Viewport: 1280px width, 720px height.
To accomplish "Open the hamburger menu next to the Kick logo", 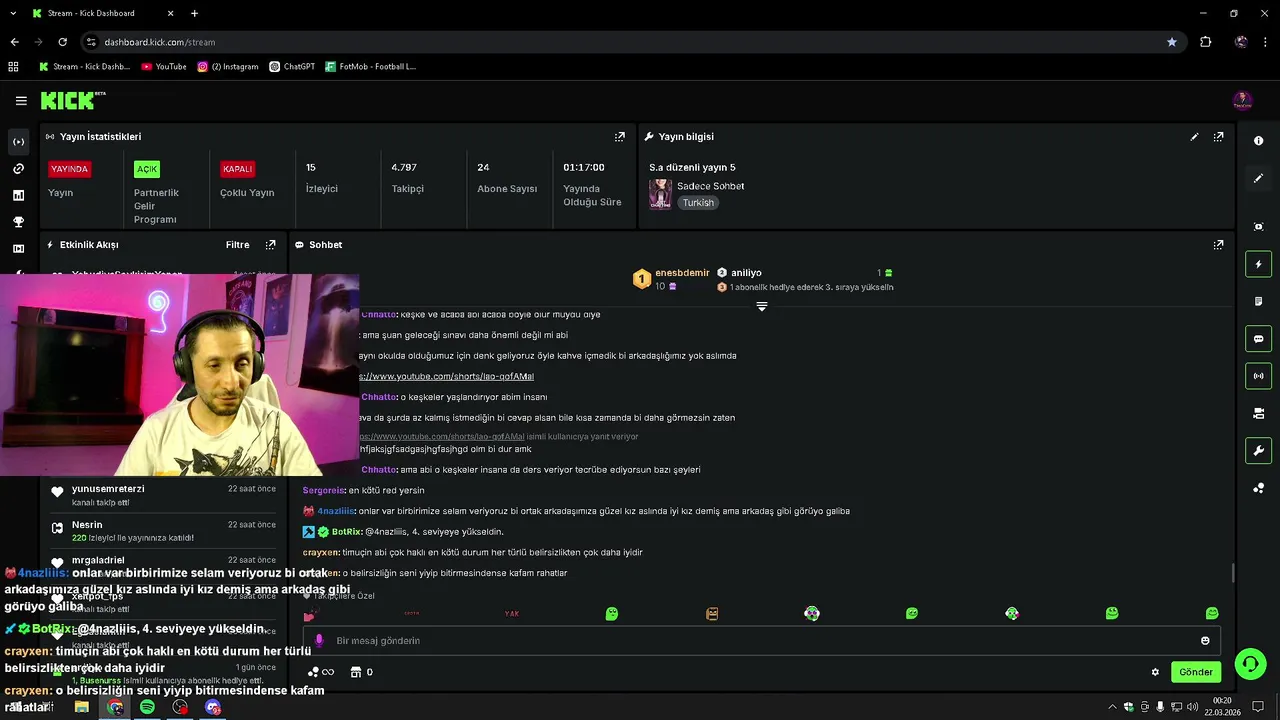I will coord(21,101).
